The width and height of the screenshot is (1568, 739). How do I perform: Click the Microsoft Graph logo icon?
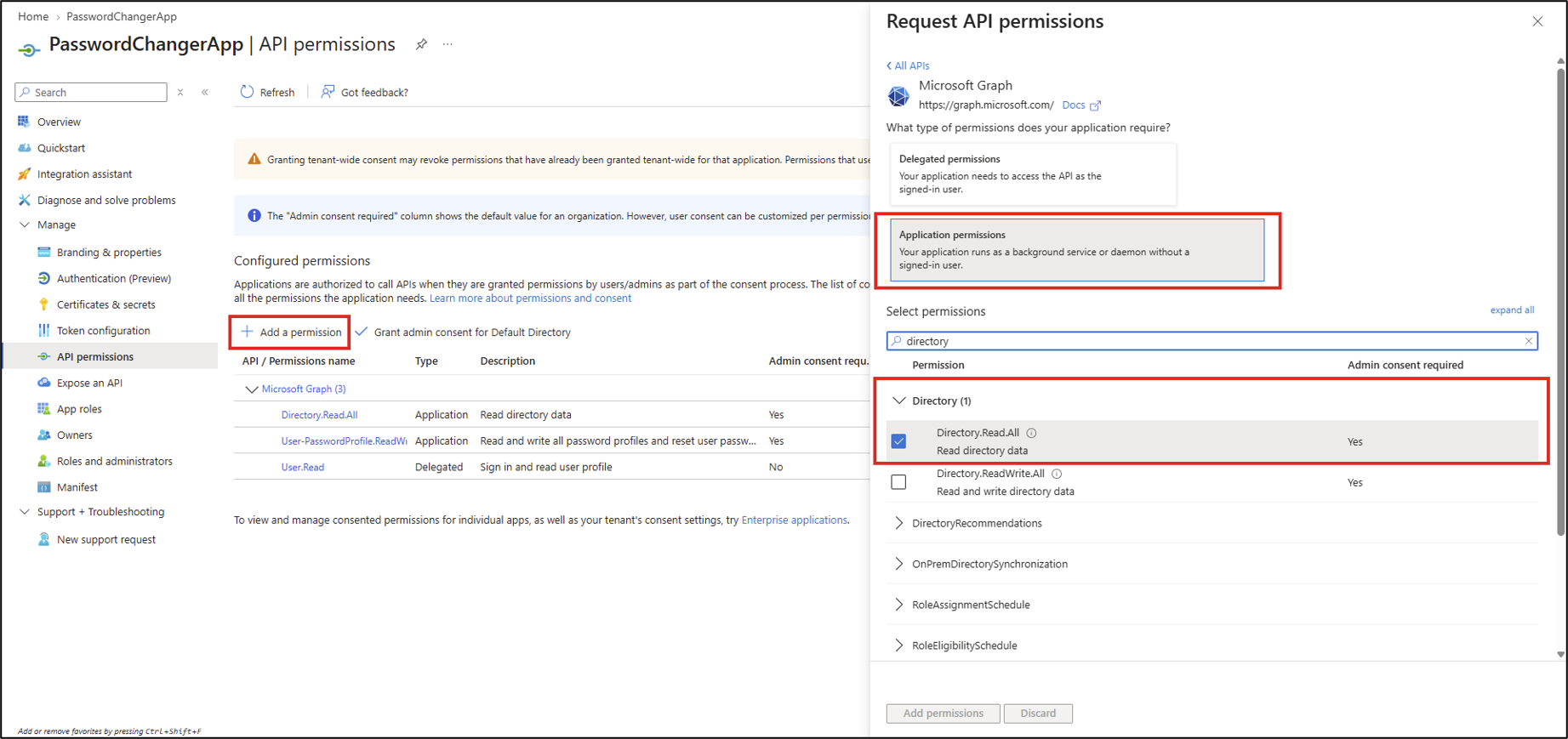(x=898, y=95)
